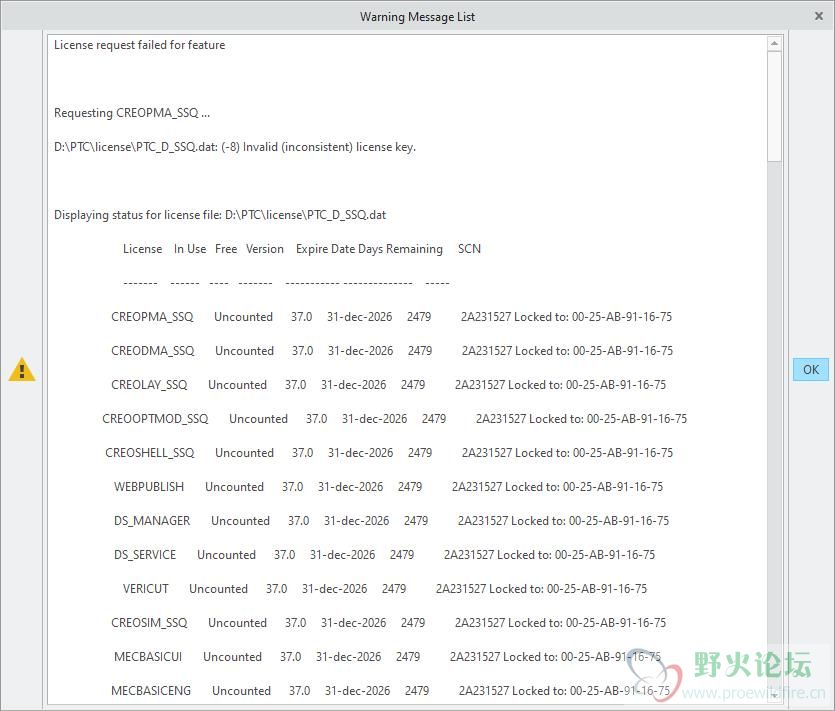Click the CREOLAY_SSQ license name
Viewport: 835px width, 711px height.
[149, 385]
